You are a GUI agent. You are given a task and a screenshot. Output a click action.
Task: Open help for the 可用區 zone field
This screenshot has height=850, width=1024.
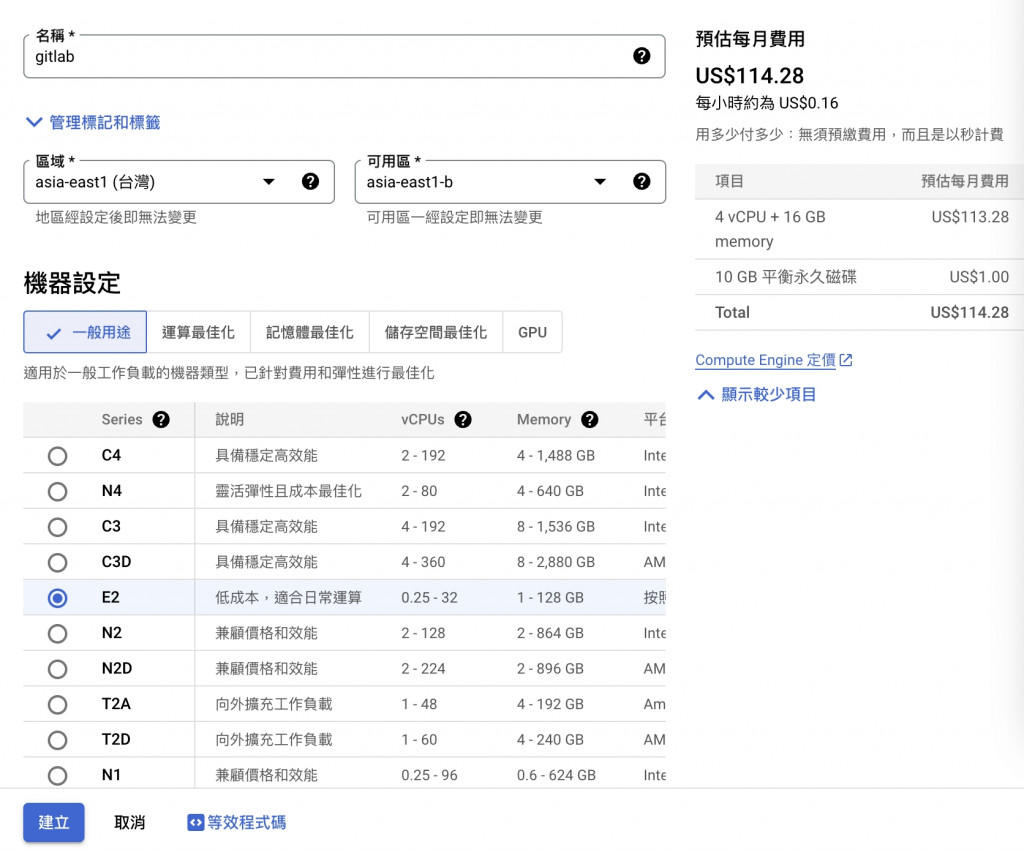(x=641, y=181)
